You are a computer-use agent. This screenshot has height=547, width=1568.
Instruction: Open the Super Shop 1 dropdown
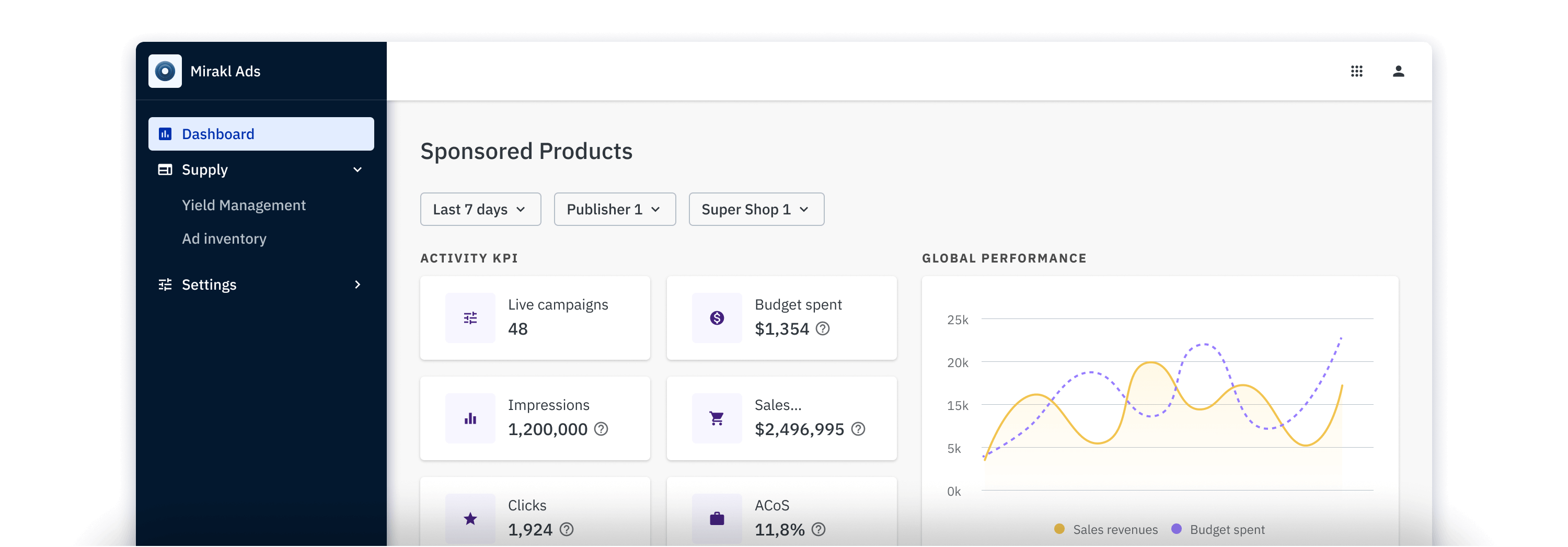pos(755,210)
